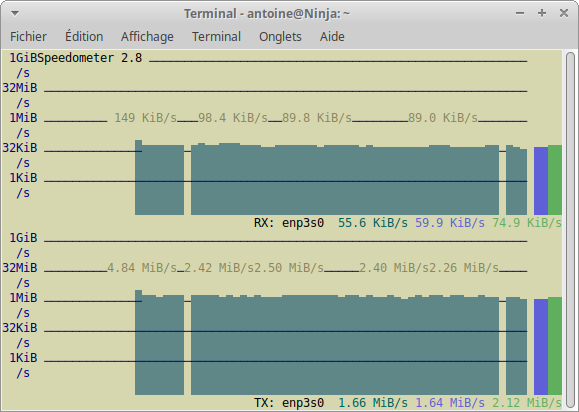
Task: Click the TX: enp3s0 label
Action: point(289,402)
